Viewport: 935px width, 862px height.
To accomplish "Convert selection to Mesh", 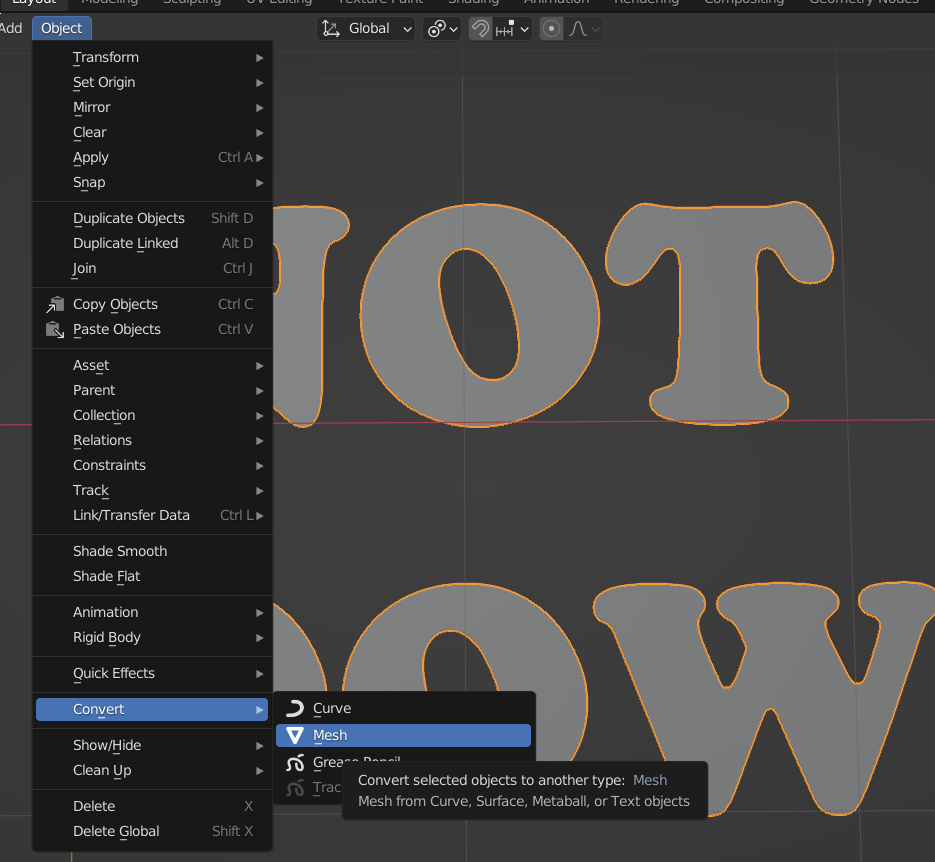I will click(x=403, y=735).
